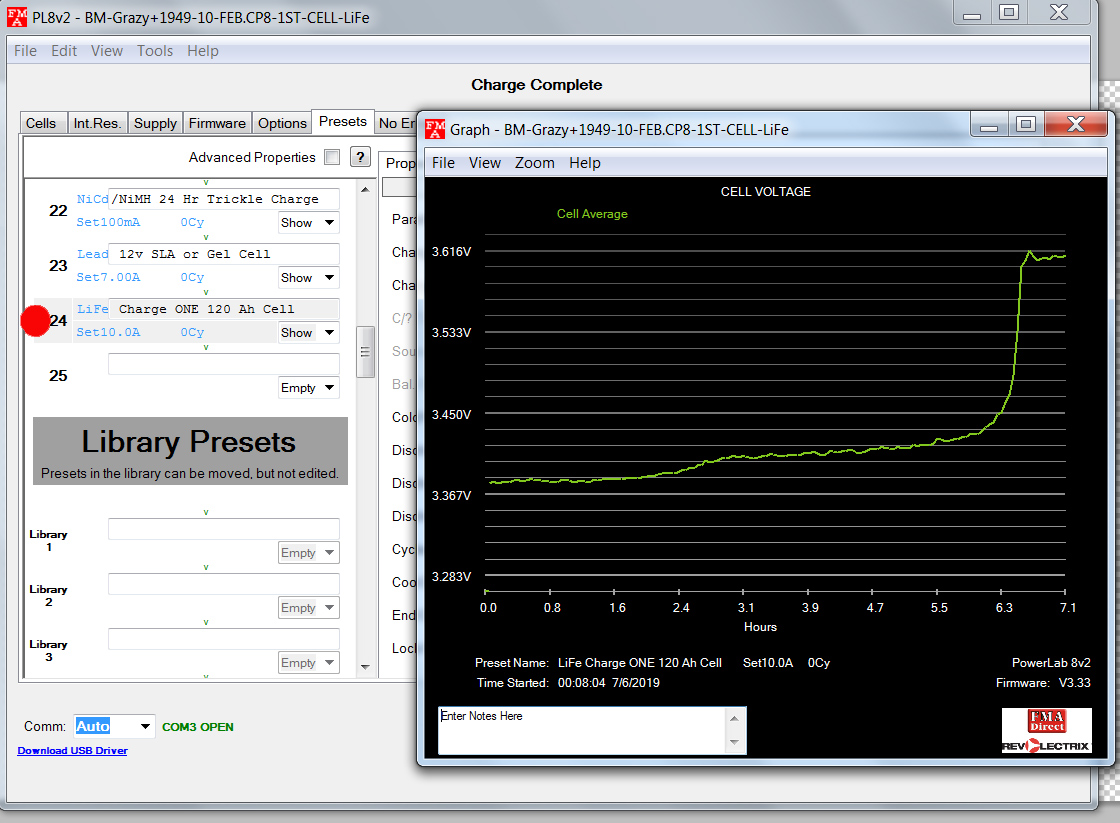Click the question mark help button
The image size is (1120, 823).
pyautogui.click(x=360, y=157)
